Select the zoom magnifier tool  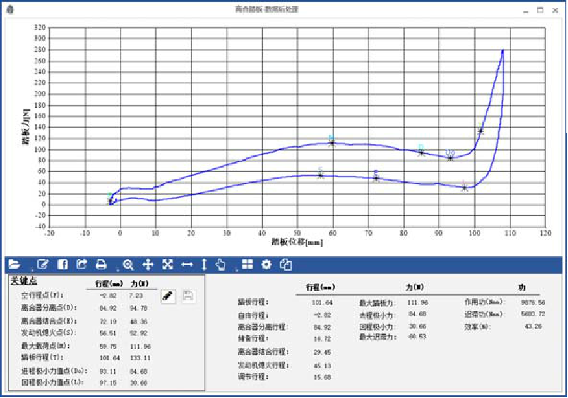[x=128, y=265]
